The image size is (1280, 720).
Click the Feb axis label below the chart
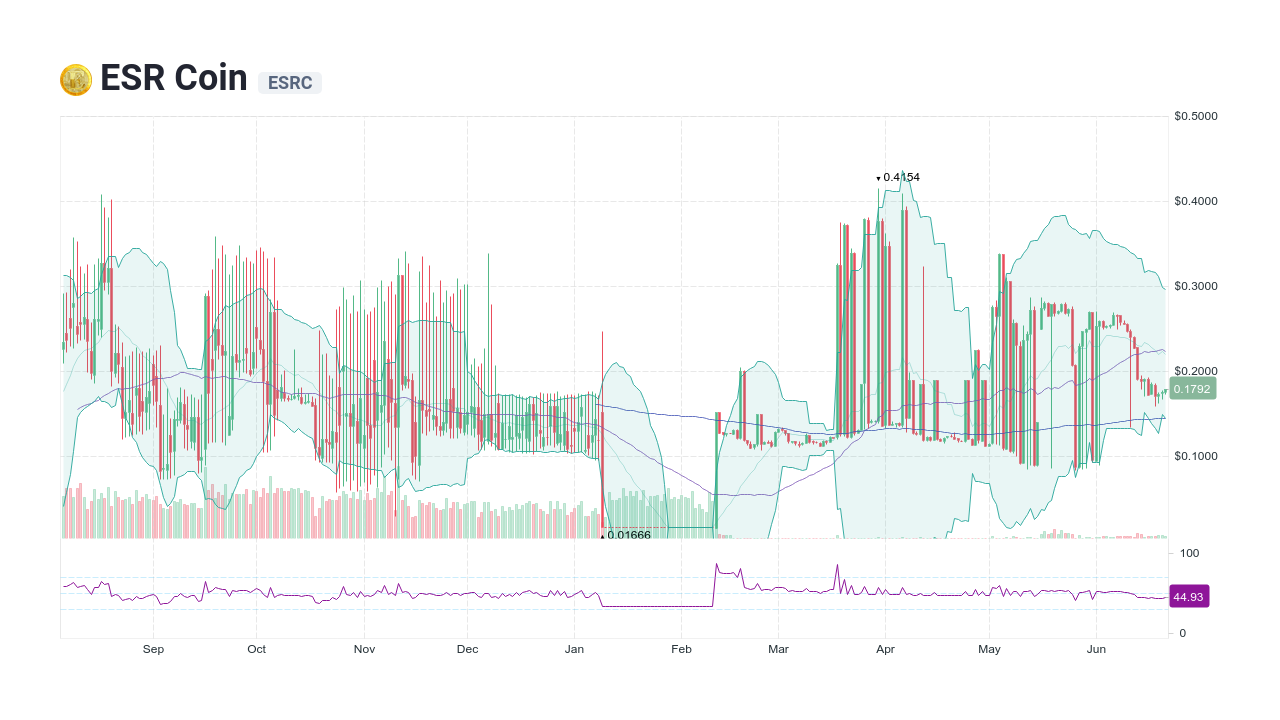click(x=681, y=649)
